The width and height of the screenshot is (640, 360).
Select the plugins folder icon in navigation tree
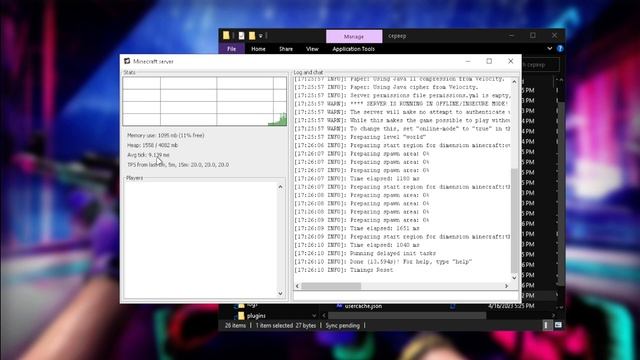point(241,316)
